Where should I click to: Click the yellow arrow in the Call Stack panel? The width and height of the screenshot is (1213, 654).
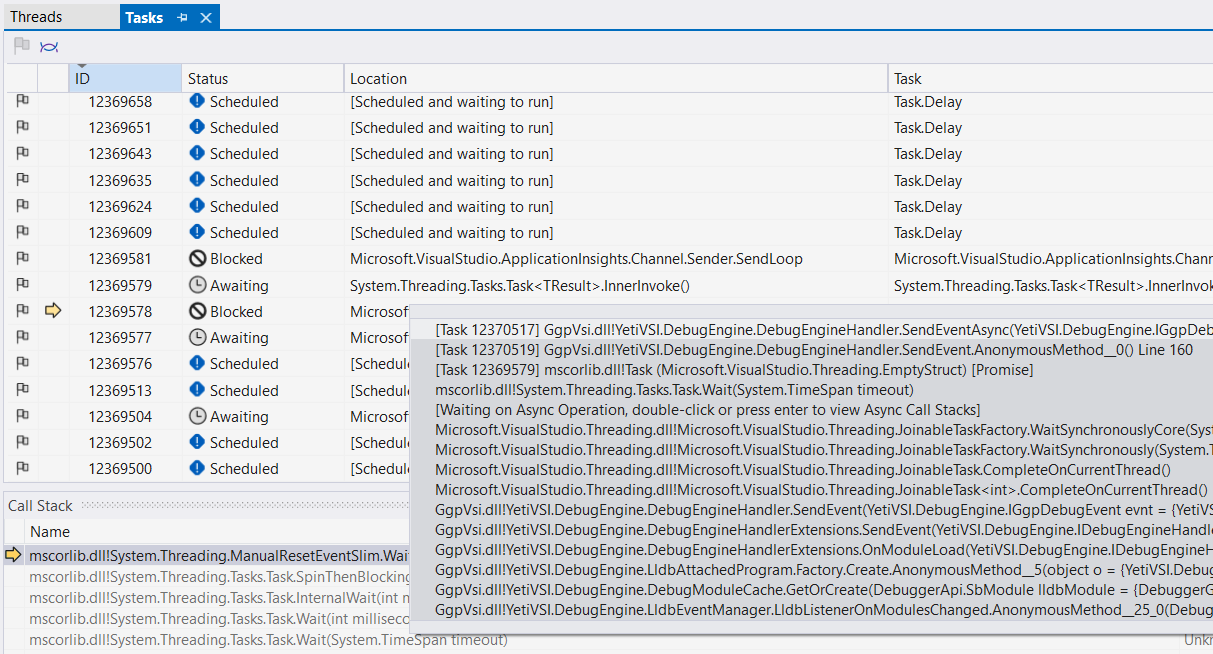coord(13,554)
